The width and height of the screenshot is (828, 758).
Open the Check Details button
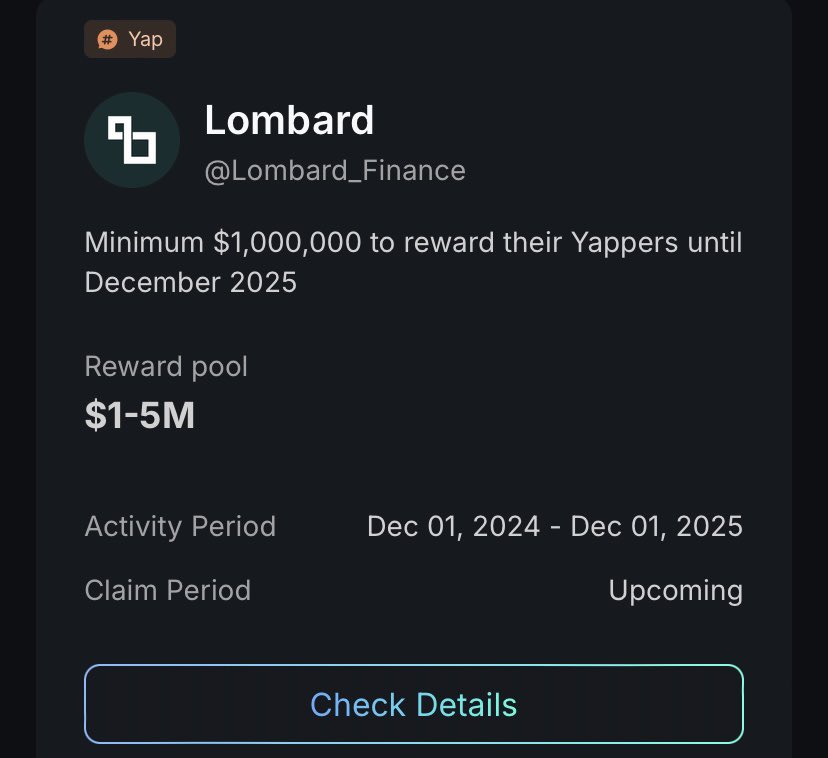pyautogui.click(x=414, y=704)
